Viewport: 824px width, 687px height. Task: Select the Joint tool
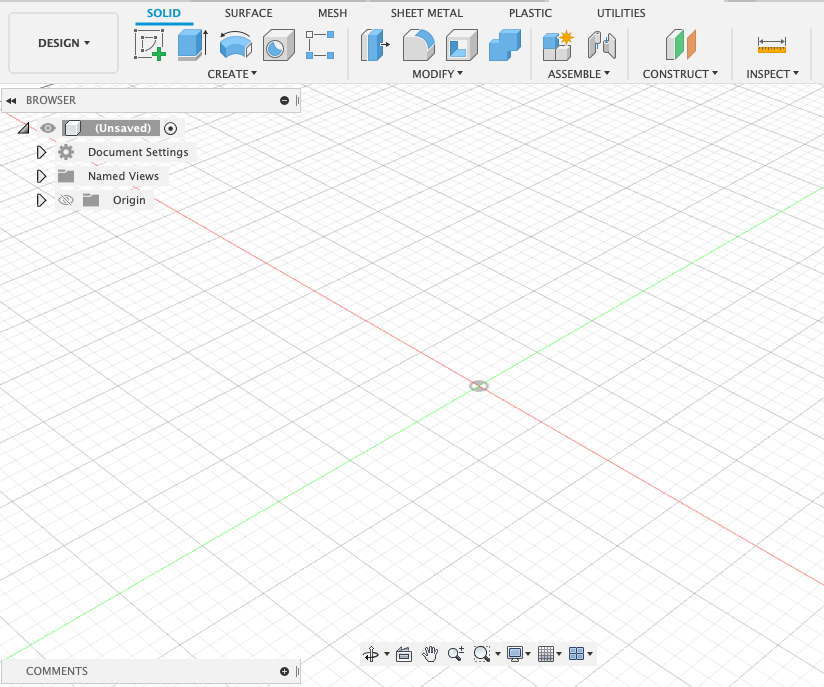(602, 45)
